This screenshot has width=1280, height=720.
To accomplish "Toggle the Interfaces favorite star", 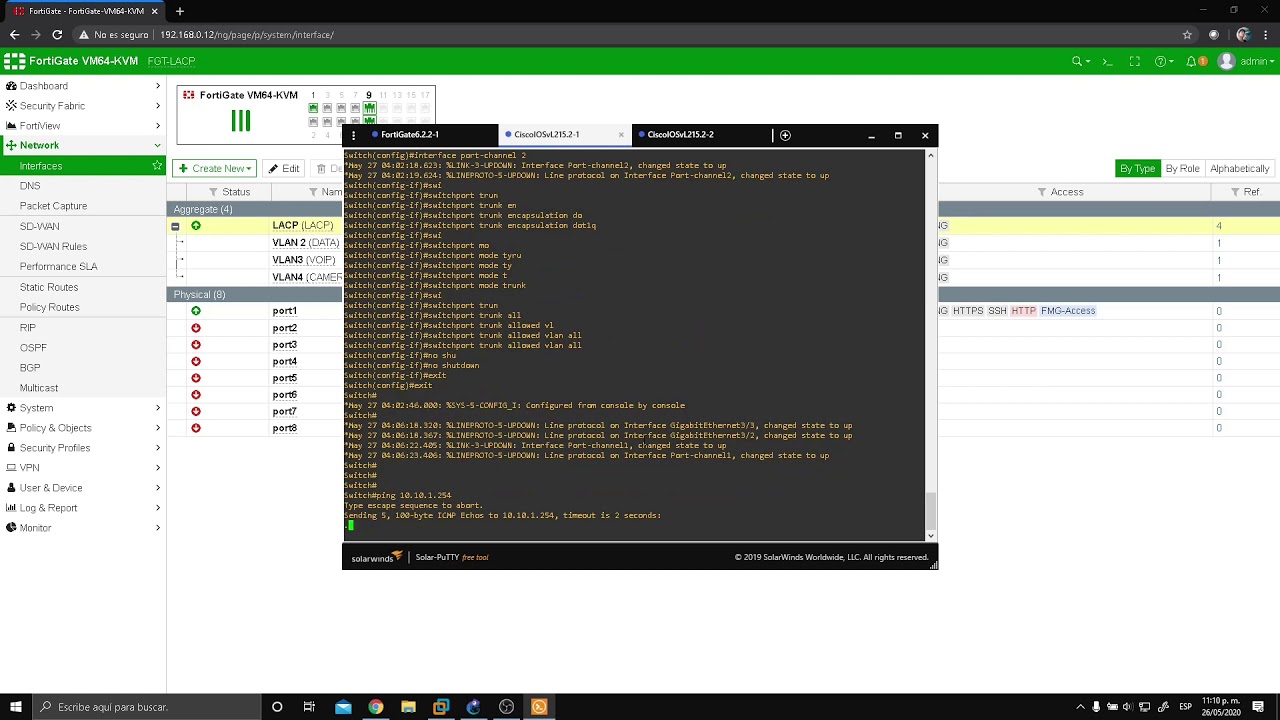I will (157, 166).
